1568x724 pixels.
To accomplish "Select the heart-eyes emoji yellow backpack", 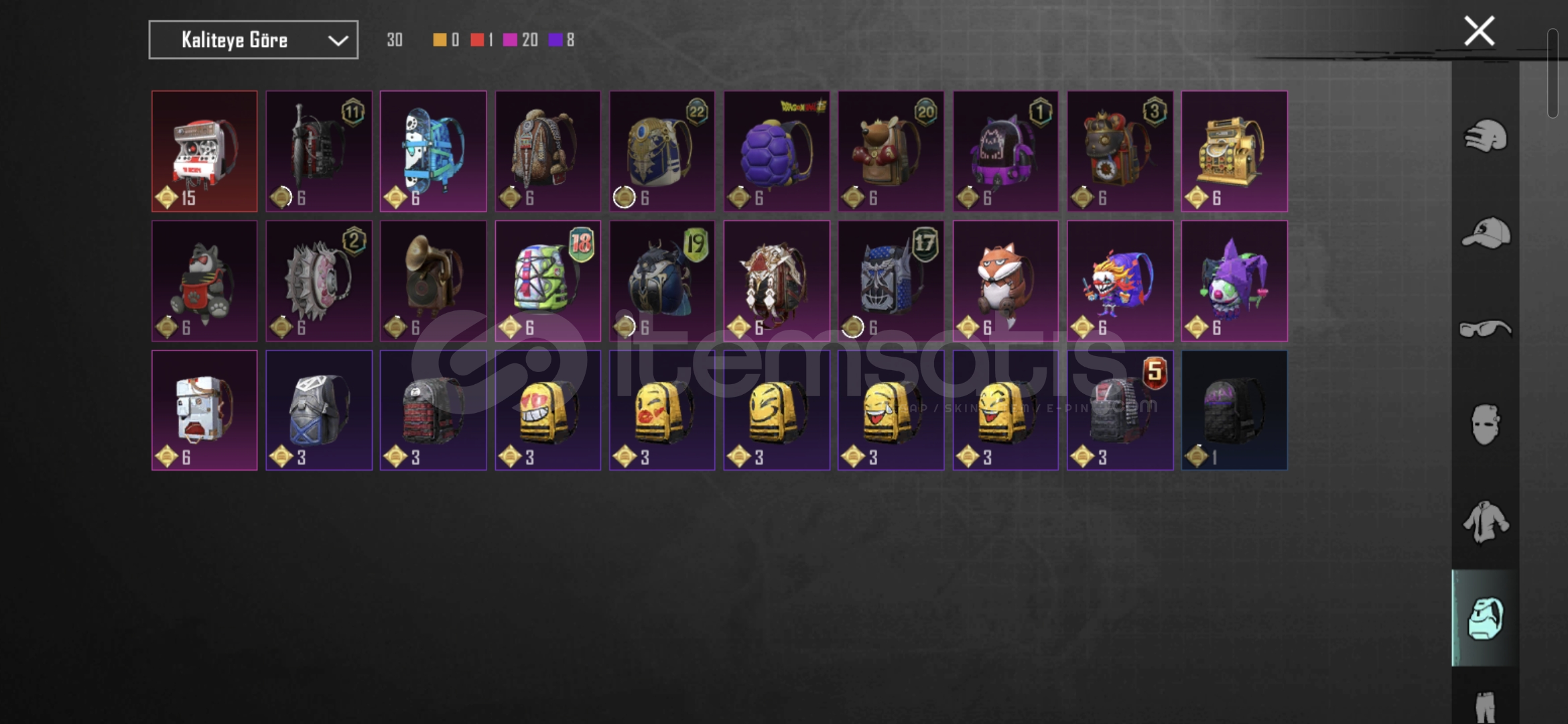I will tap(548, 410).
